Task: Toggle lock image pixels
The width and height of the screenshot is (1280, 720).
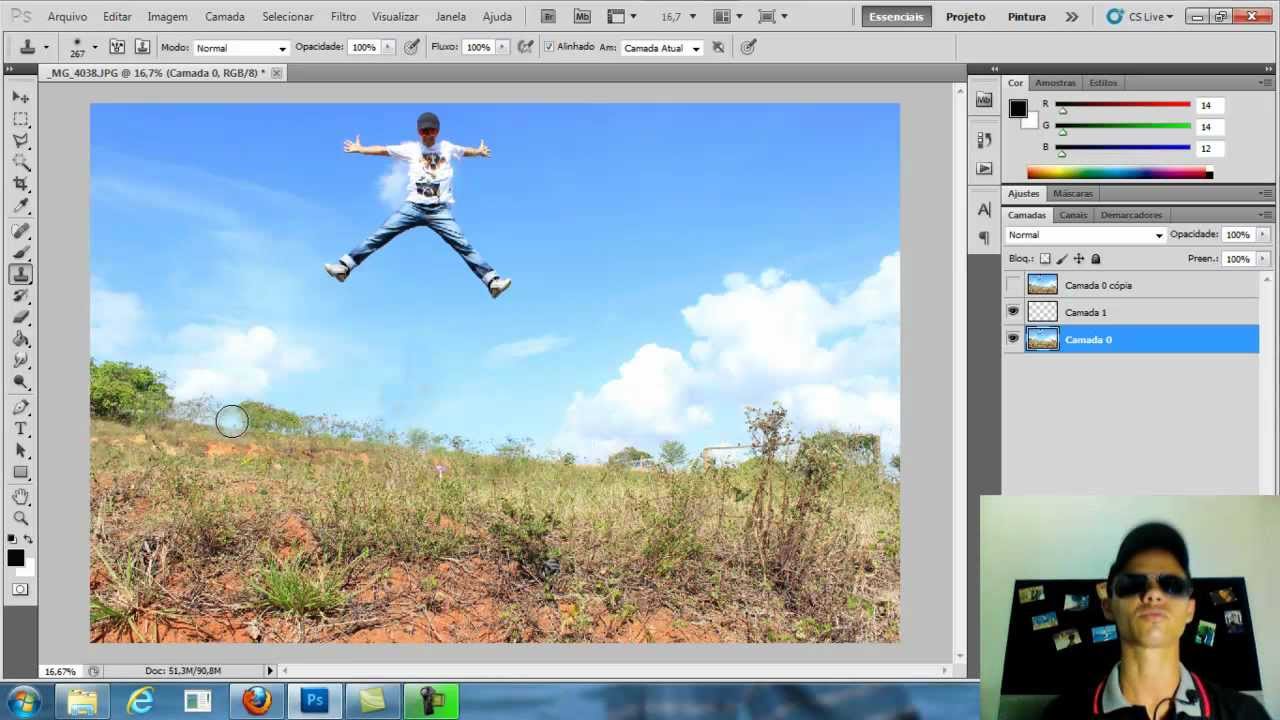Action: click(x=1062, y=259)
